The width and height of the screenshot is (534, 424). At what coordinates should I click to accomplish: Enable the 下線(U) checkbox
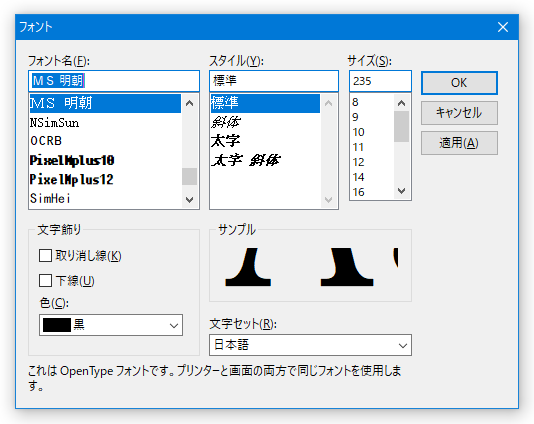pyautogui.click(x=45, y=281)
